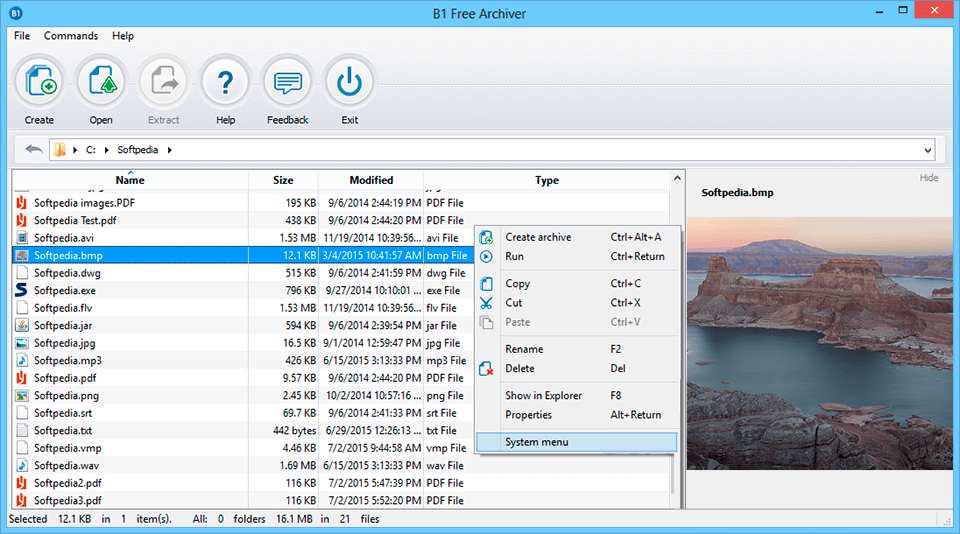
Task: Click the audio icon next to Softpedia.wav
Action: point(22,465)
